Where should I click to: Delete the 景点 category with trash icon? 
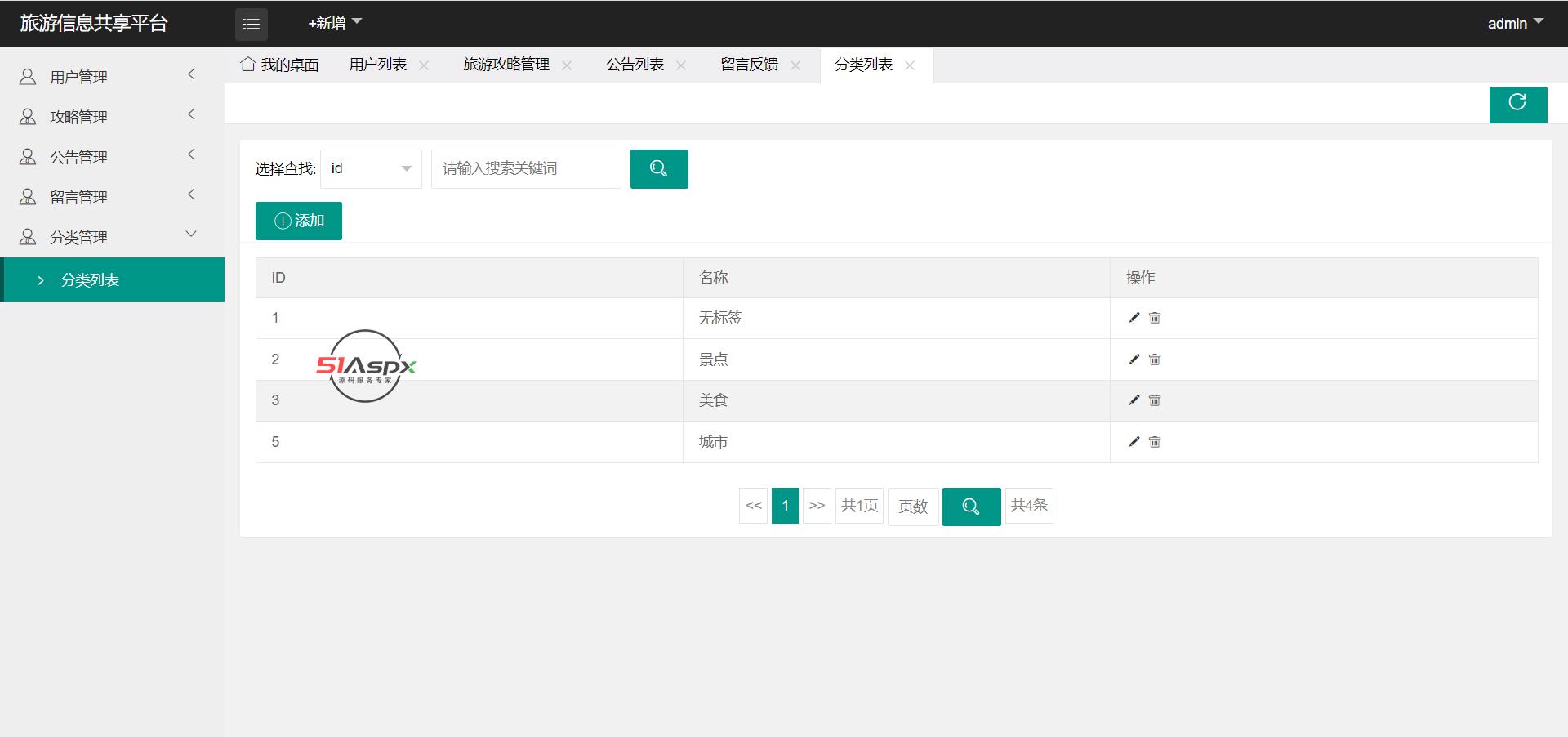tap(1155, 360)
